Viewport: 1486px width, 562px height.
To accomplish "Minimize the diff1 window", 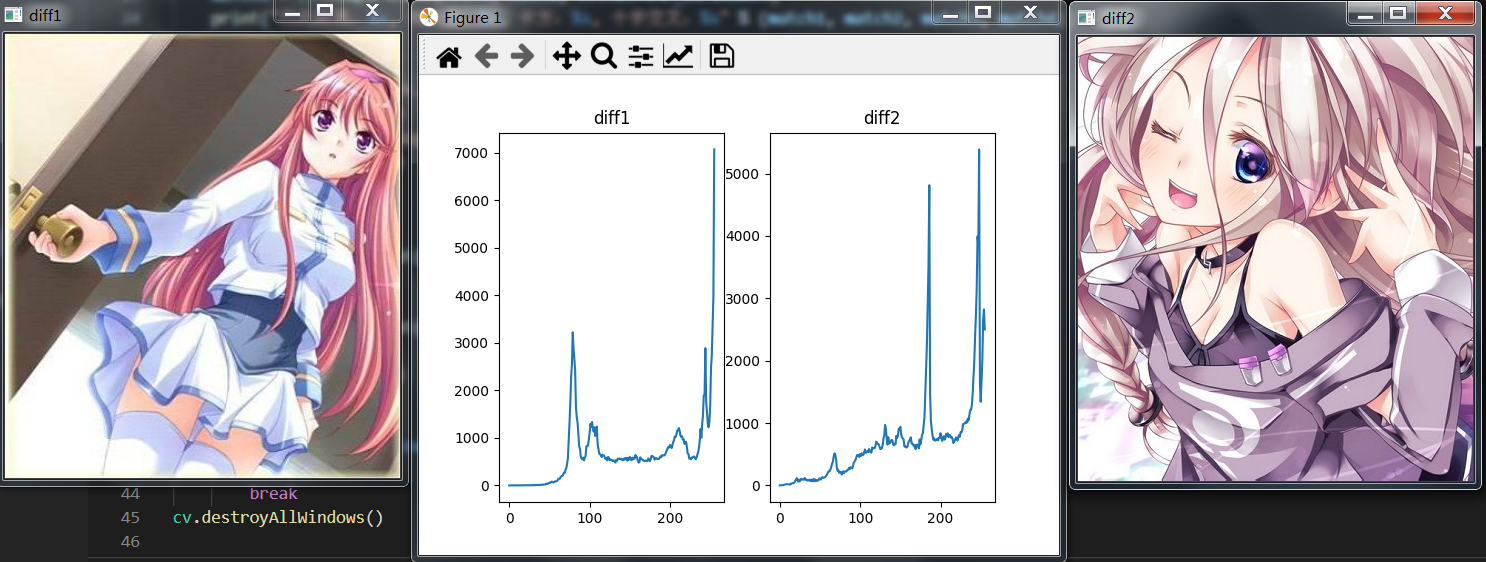I will pyautogui.click(x=291, y=10).
